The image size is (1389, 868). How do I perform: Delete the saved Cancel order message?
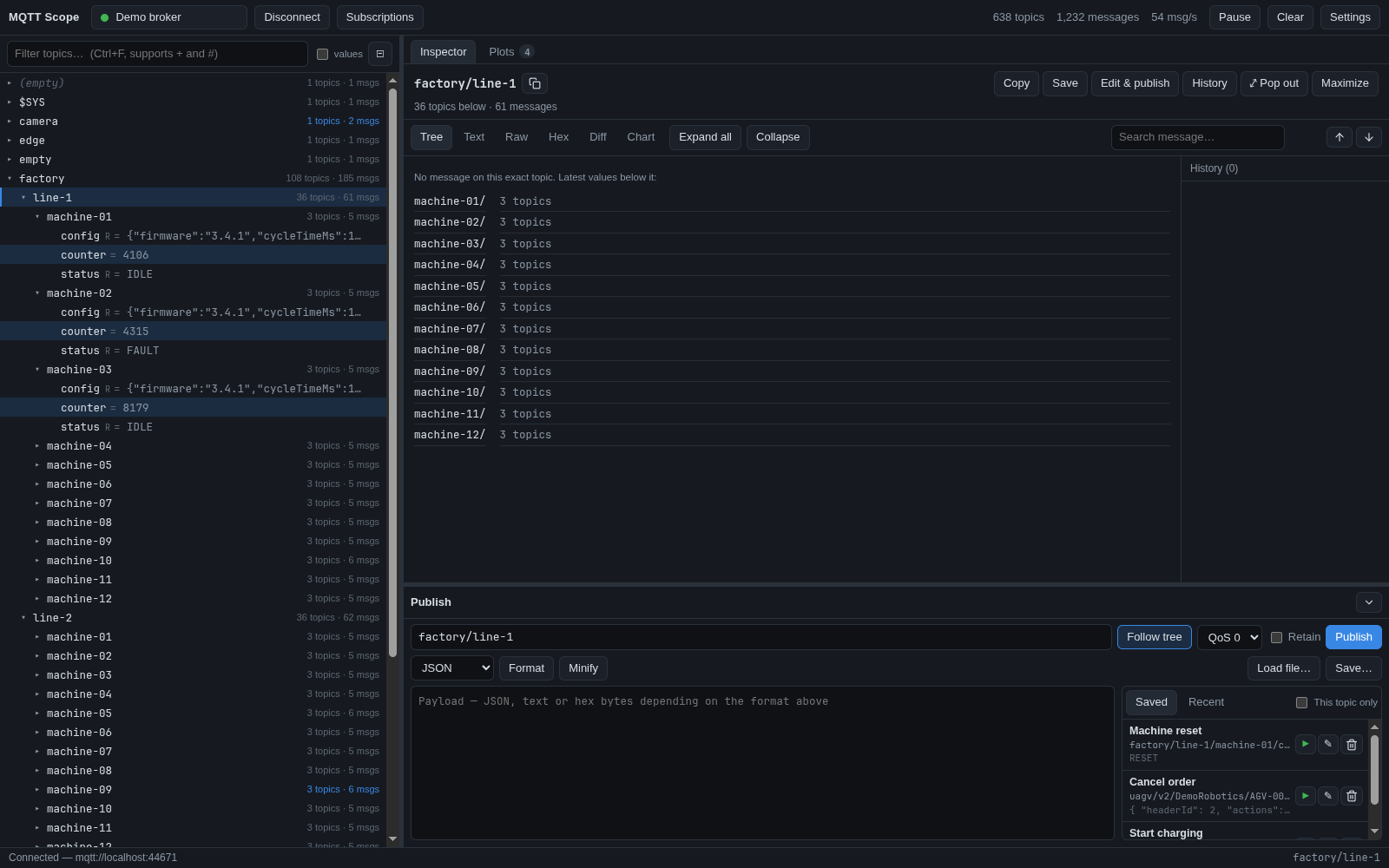point(1352,796)
